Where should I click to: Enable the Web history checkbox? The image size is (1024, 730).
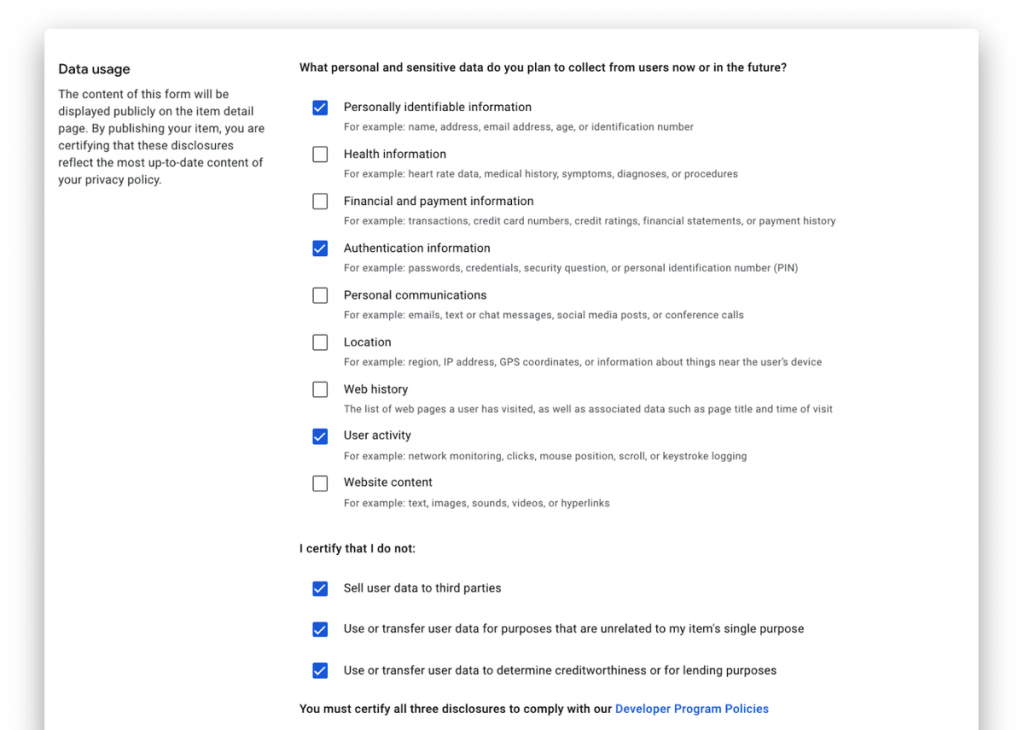pyautogui.click(x=320, y=389)
